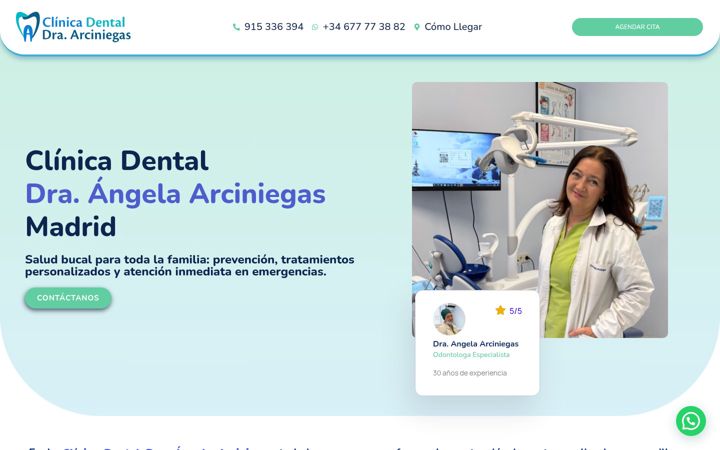Click the location pin icon in the header
Screen dimensions: 720x450
[417, 27]
